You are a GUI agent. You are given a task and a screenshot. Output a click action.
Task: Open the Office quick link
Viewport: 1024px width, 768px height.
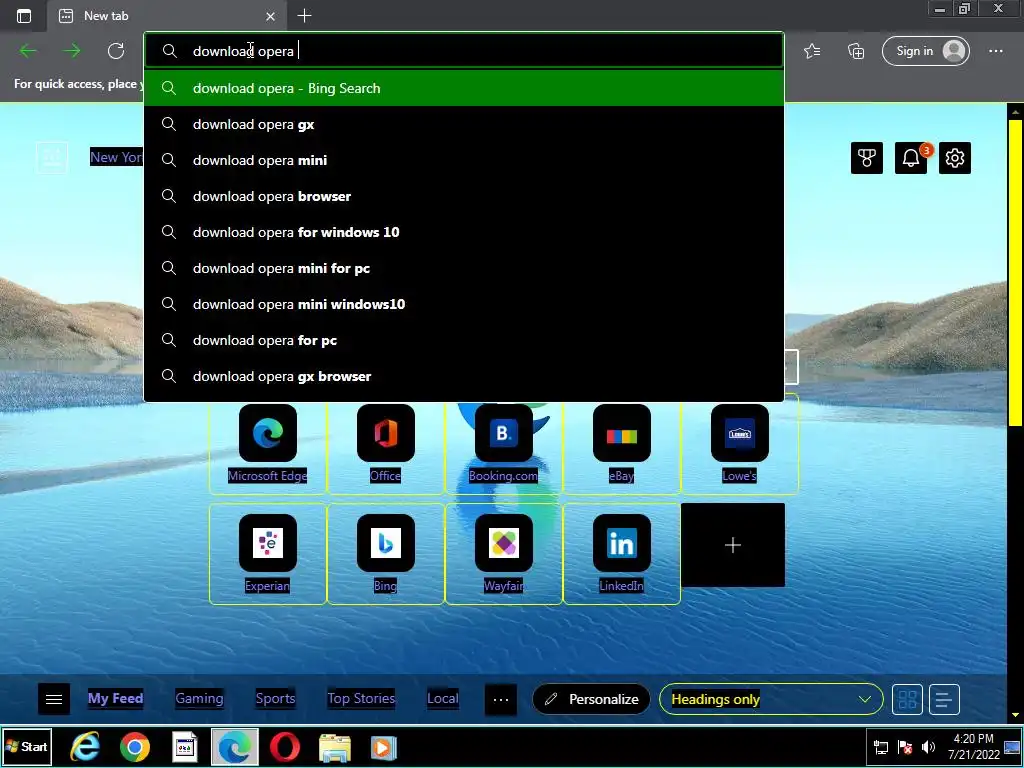[x=385, y=444]
